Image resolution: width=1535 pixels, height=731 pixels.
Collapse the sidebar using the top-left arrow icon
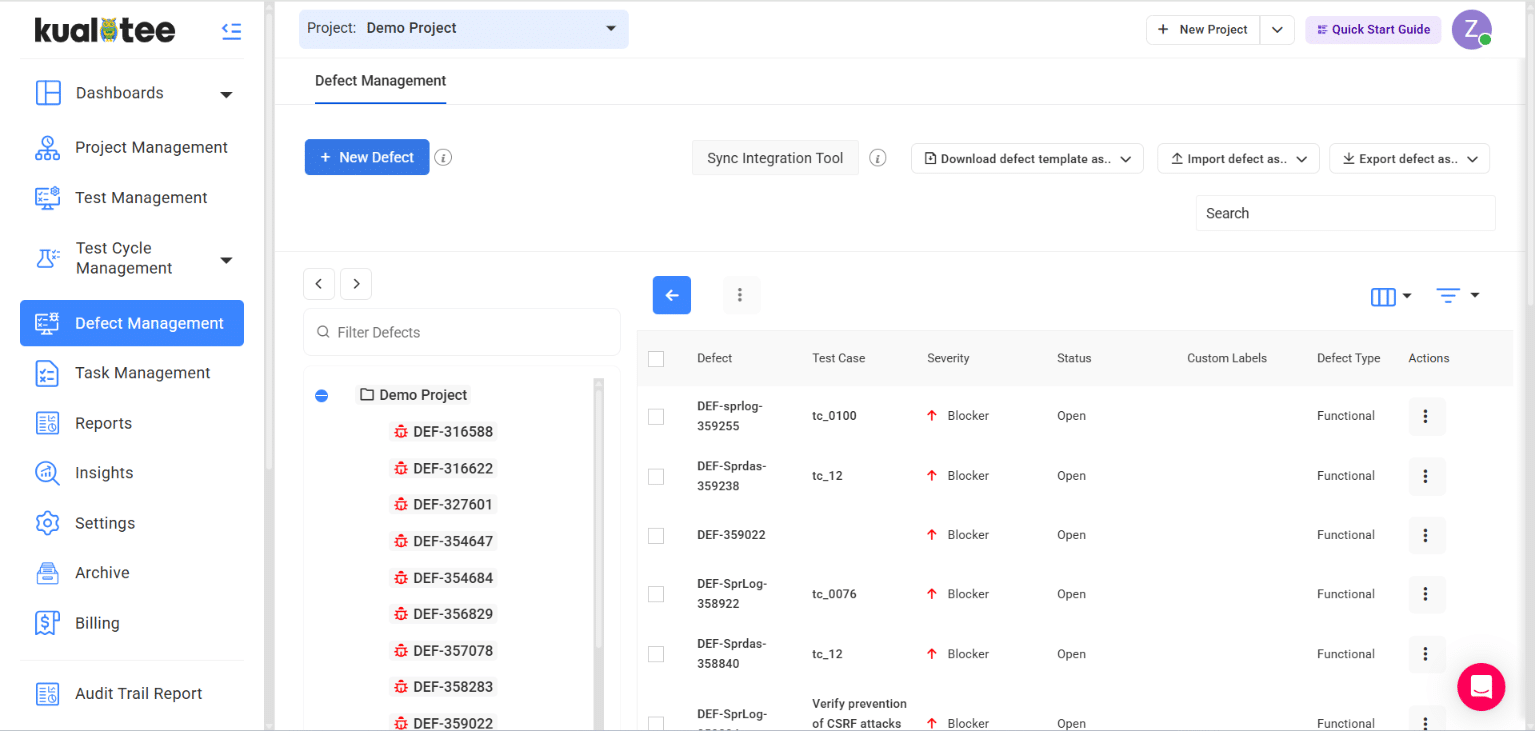coord(231,31)
